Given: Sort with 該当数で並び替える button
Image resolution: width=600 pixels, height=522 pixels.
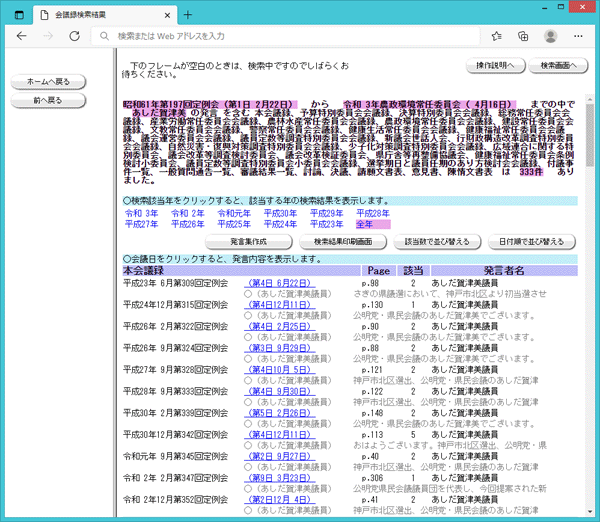Looking at the screenshot, I should (x=437, y=242).
